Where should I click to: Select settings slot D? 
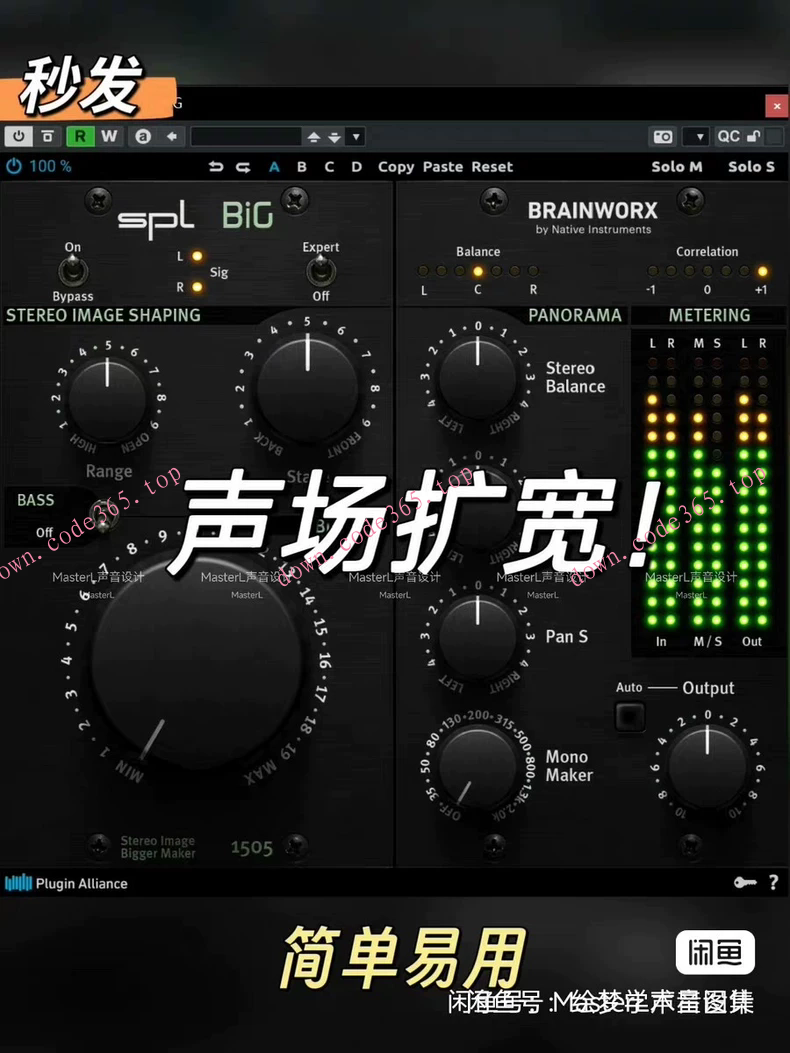point(357,167)
